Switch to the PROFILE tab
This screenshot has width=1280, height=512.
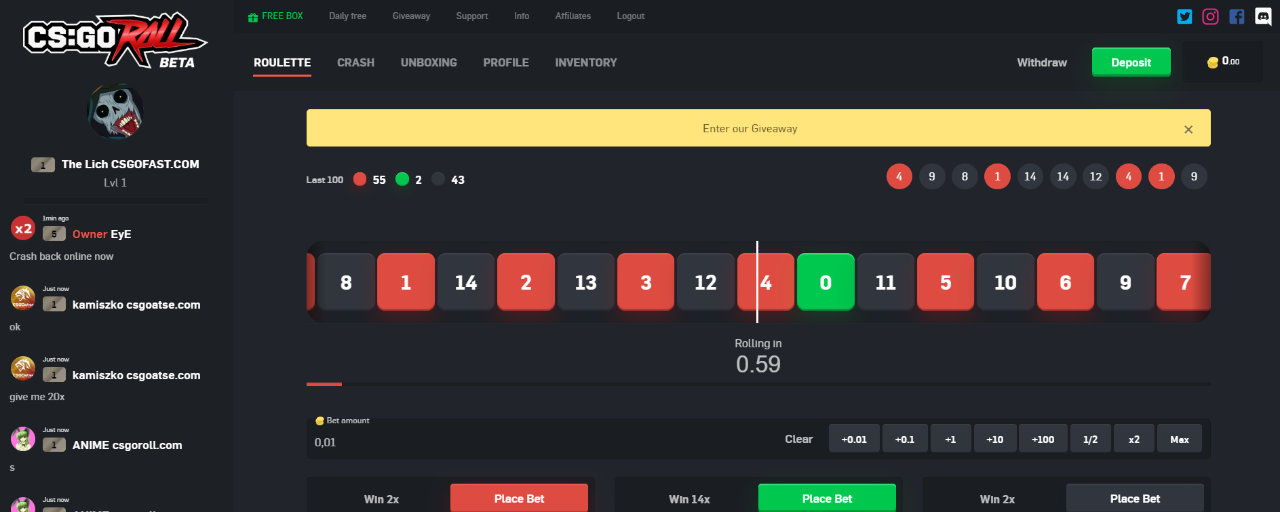tap(506, 63)
